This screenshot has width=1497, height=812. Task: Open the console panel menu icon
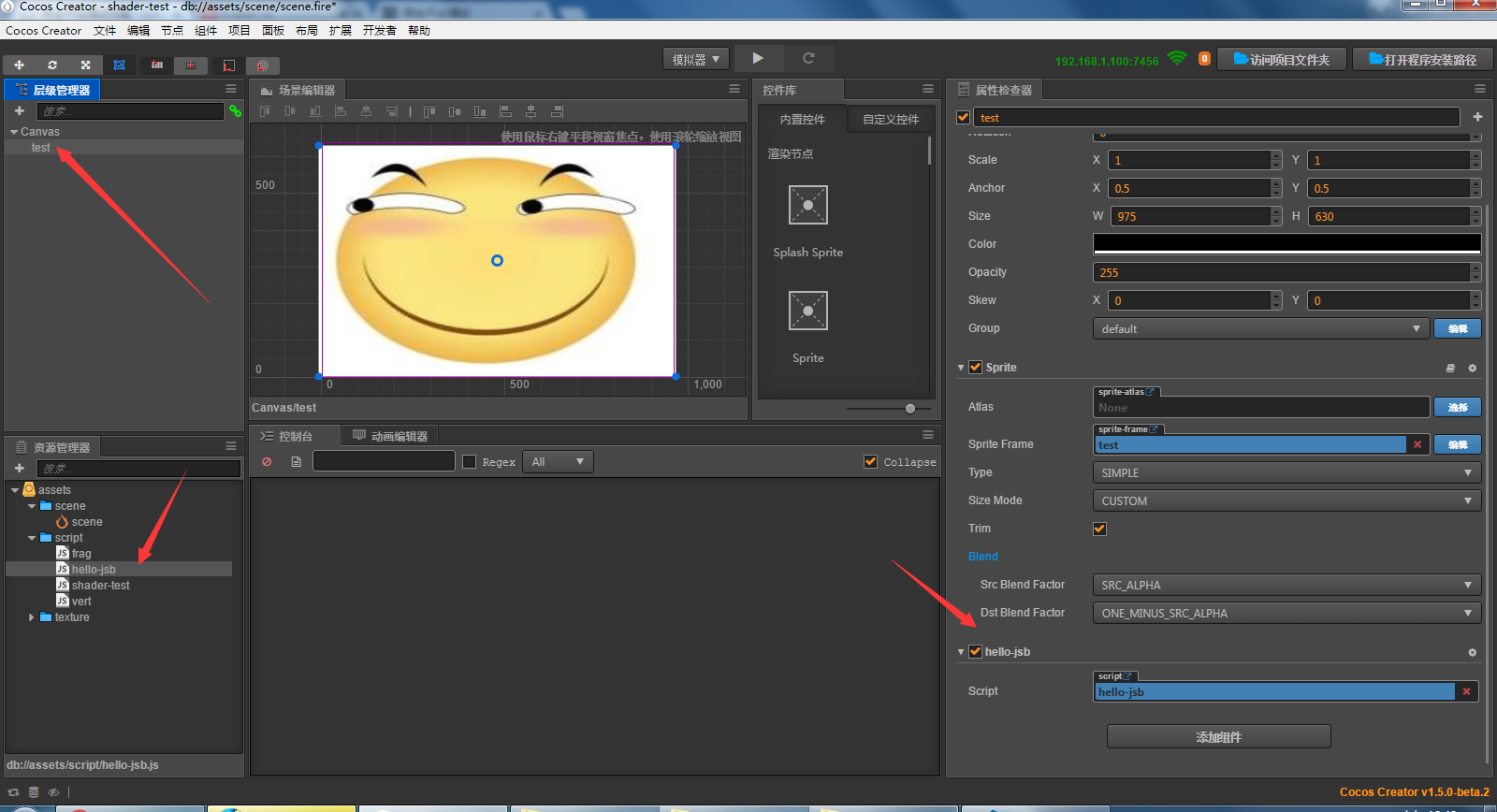point(928,435)
